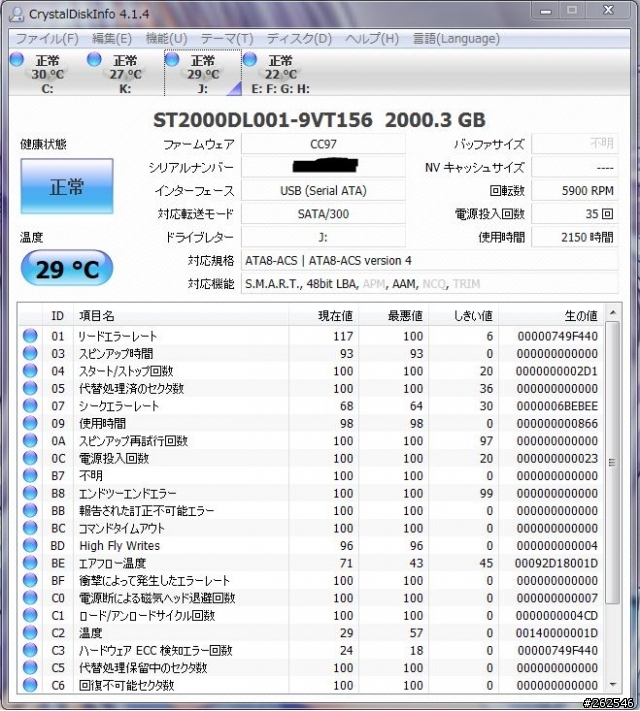Click the ドライブレター field showing J:
Screen dimensions: 640x711
pos(323,237)
